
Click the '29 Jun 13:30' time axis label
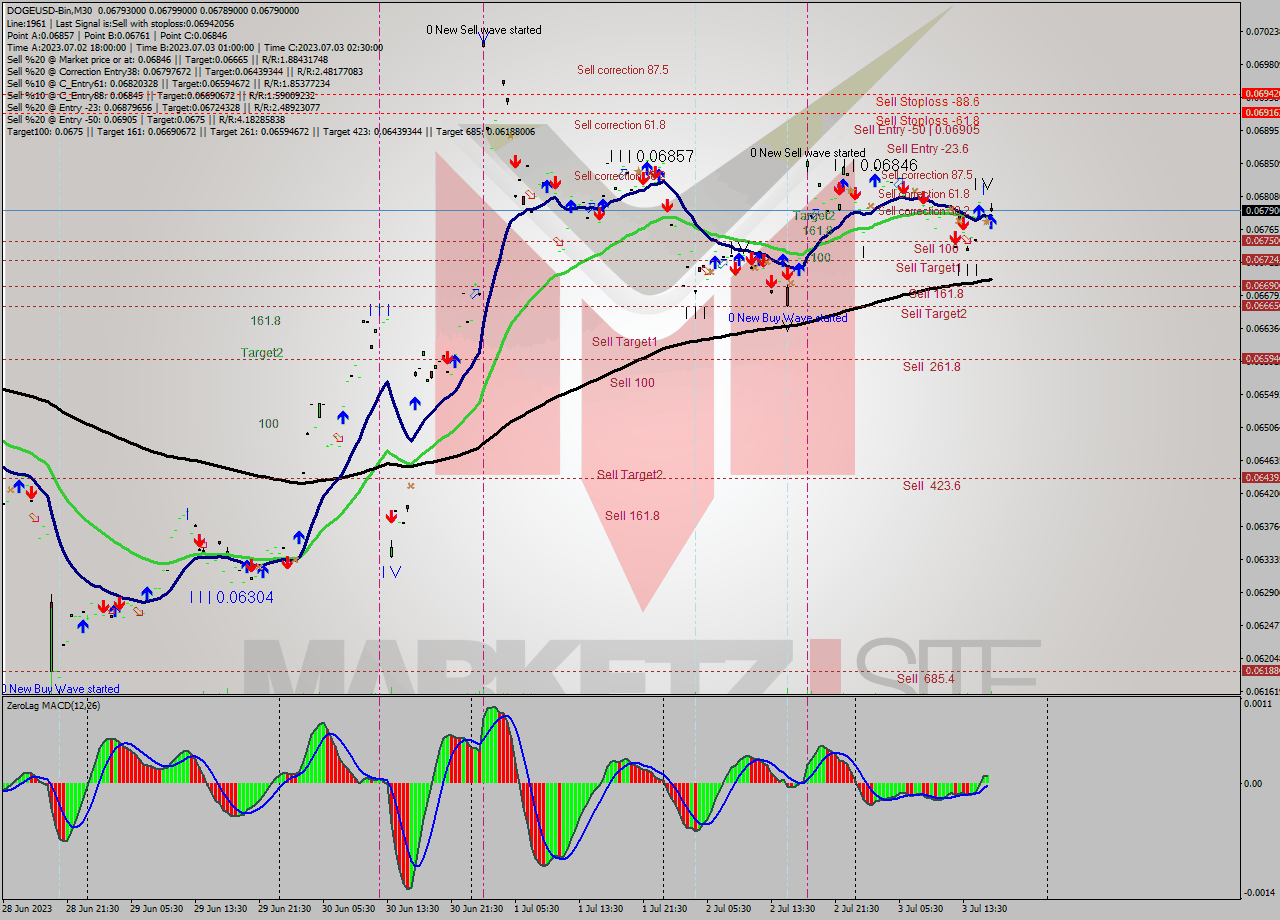221,909
